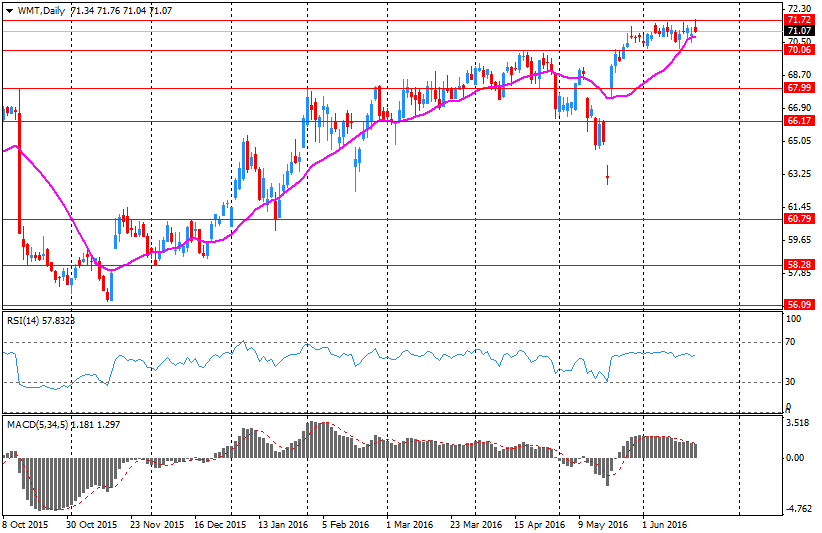Viewport: 822px width, 533px height.
Task: Open the chart menu triangle beside WMT,Daily
Action: (9, 11)
